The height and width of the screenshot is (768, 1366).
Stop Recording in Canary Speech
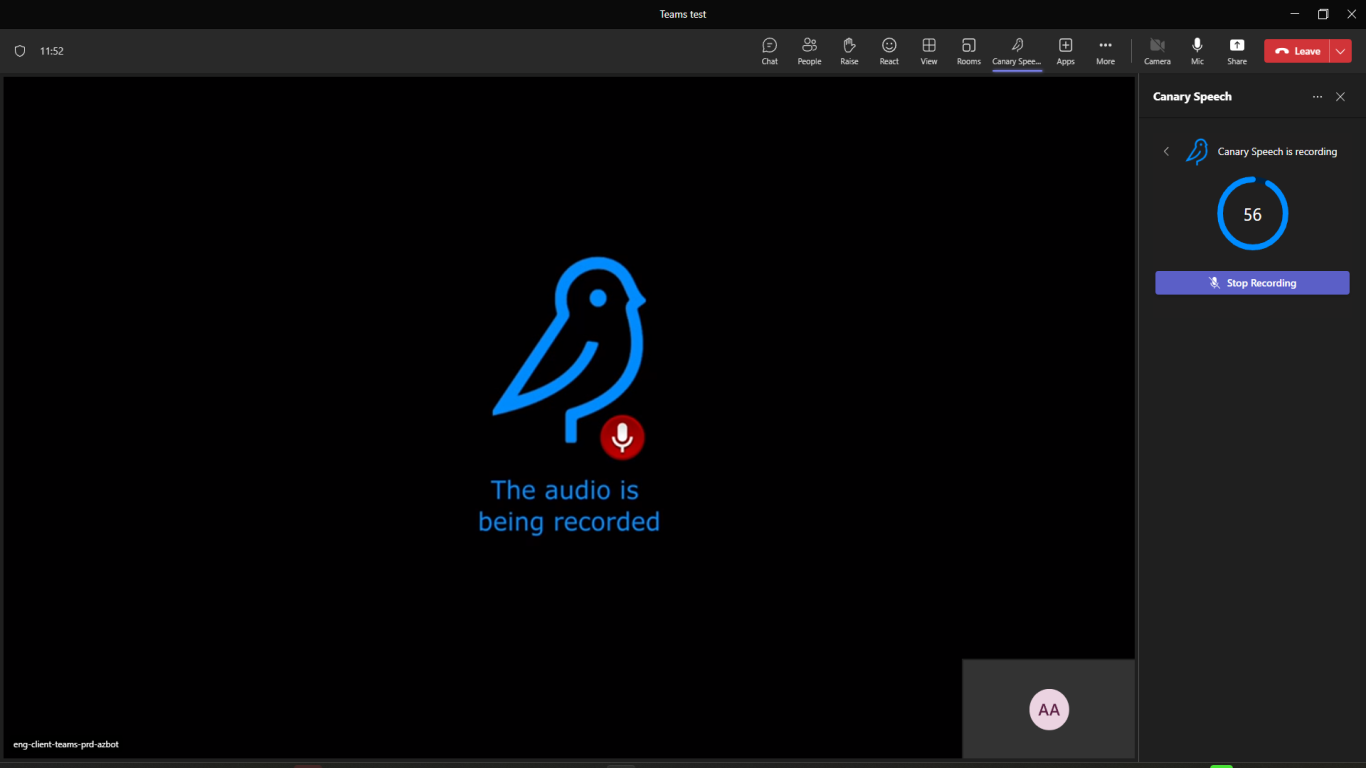[1252, 283]
